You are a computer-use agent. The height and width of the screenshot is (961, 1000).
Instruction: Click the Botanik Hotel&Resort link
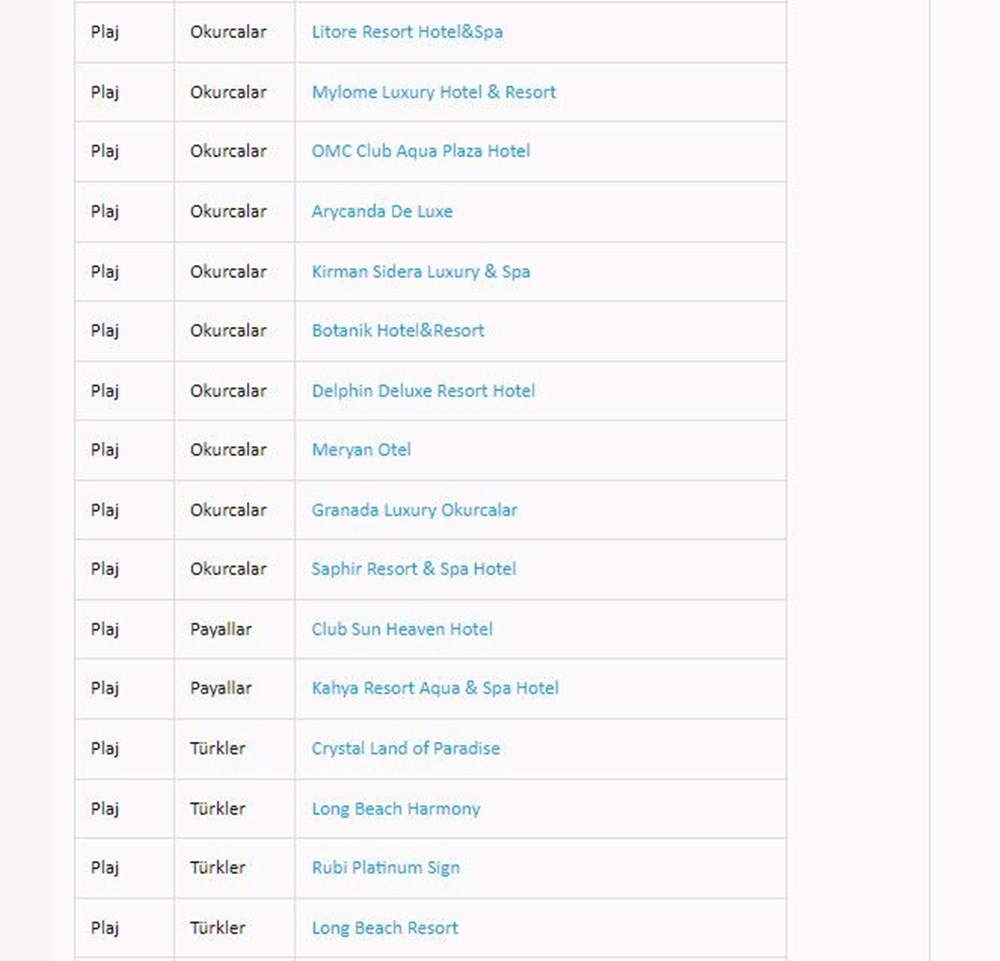tap(397, 330)
